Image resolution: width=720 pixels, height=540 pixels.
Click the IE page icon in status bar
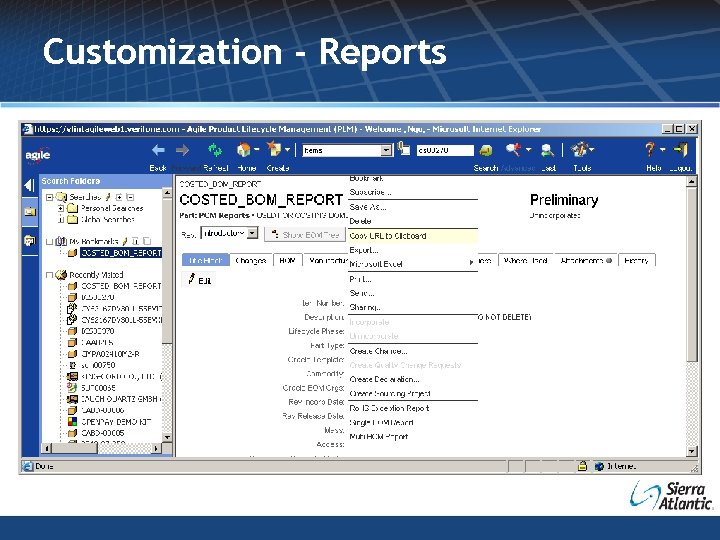tap(28, 467)
